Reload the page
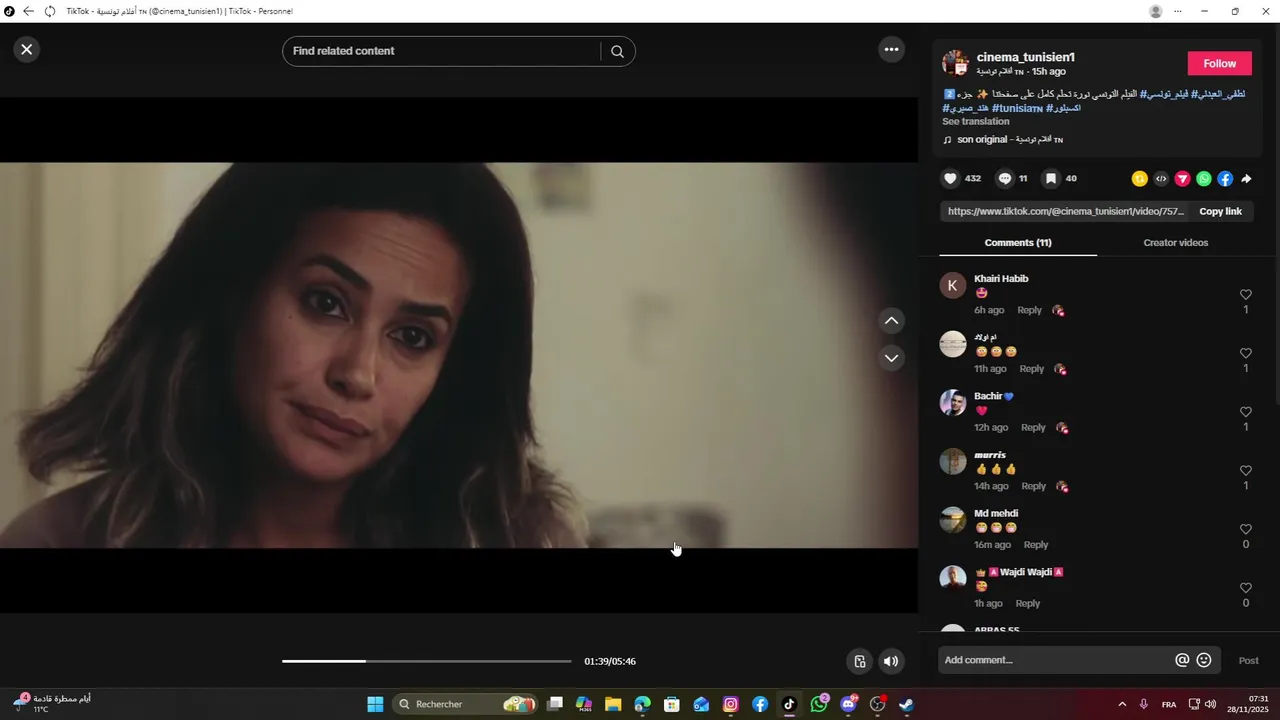 (x=50, y=11)
